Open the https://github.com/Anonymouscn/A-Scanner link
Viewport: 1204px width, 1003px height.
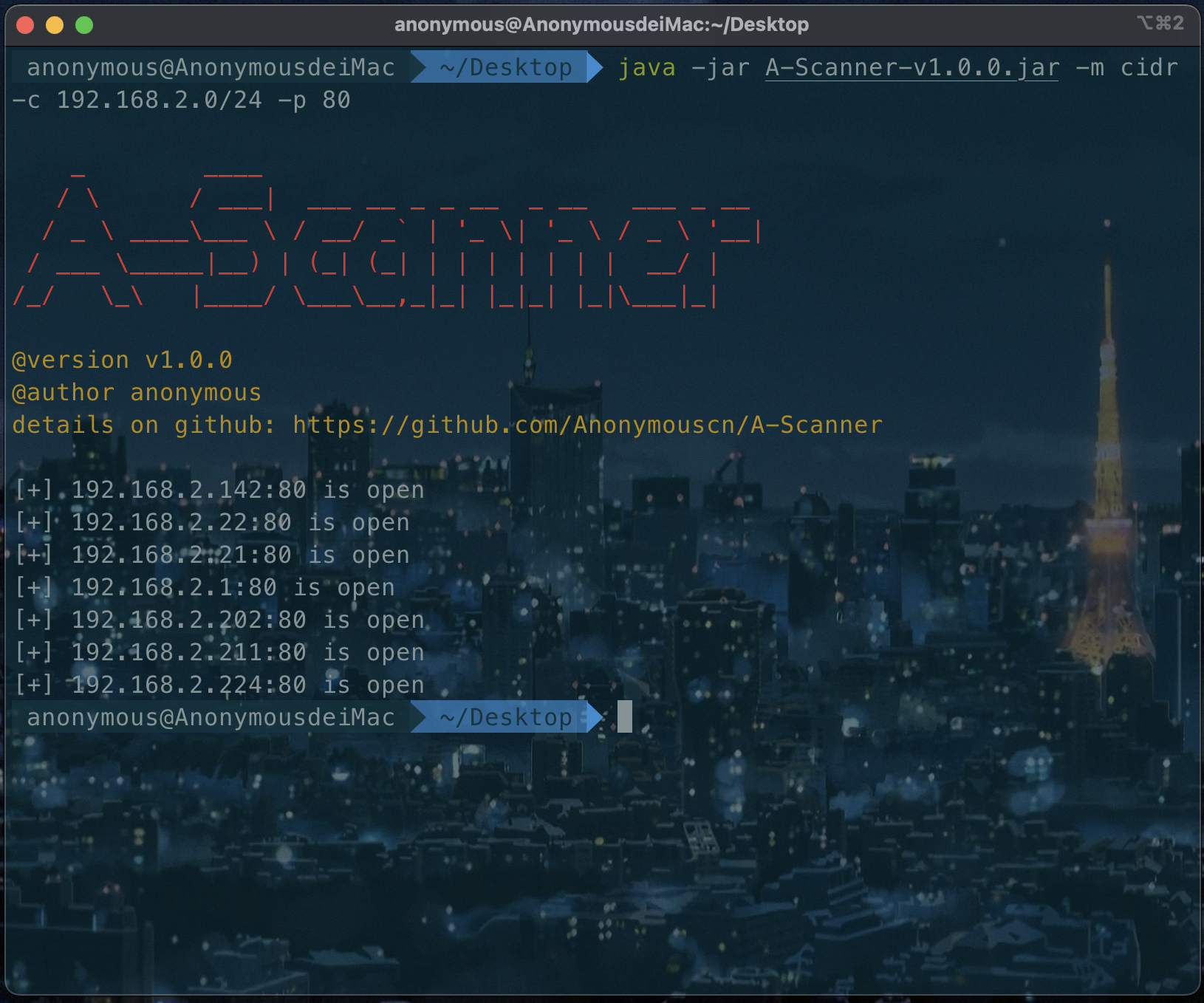pos(588,425)
